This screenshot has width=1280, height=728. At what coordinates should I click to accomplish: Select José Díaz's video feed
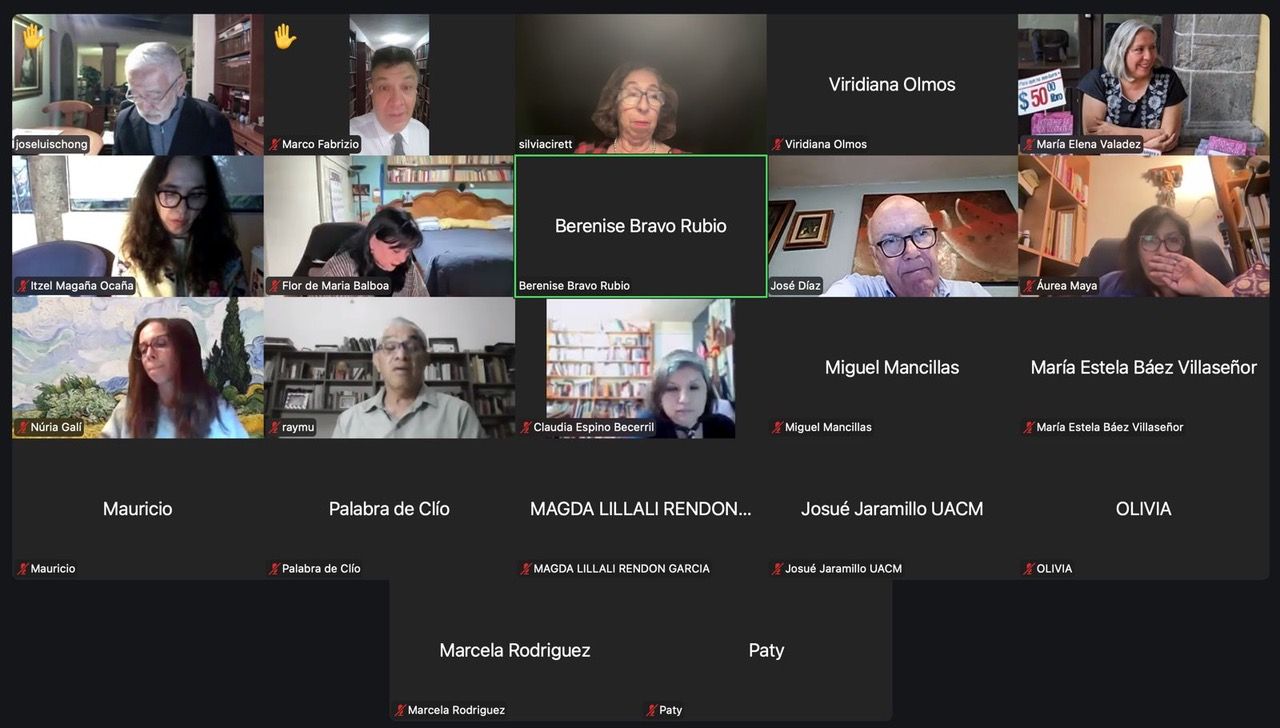(x=892, y=226)
